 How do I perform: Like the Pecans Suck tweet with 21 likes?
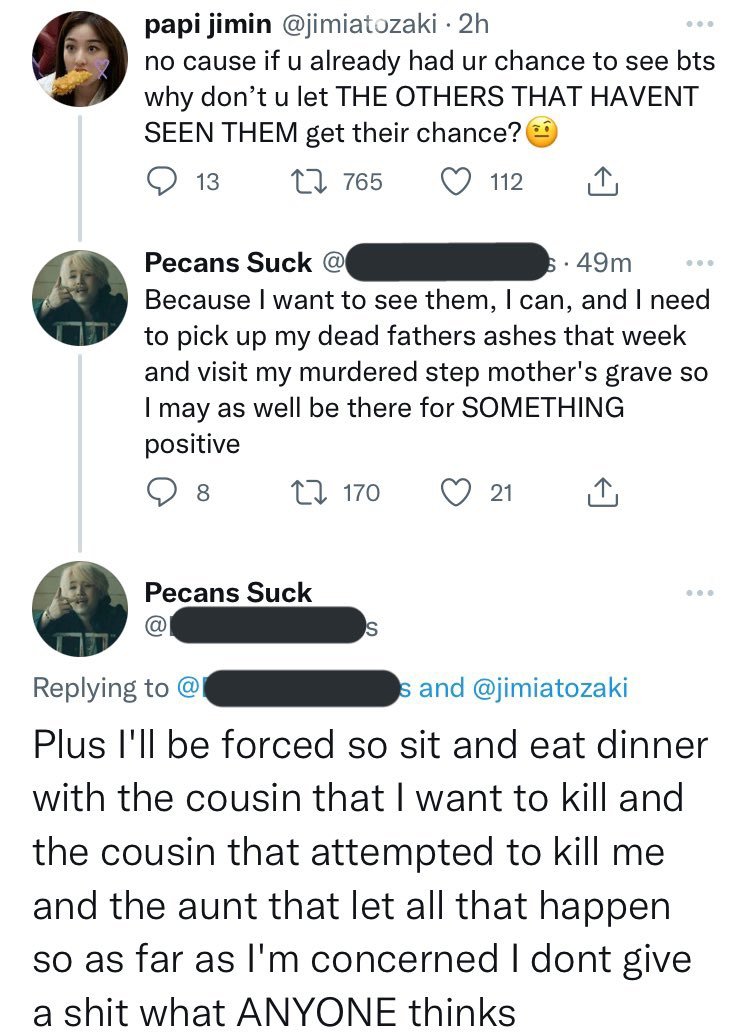pyautogui.click(x=455, y=493)
